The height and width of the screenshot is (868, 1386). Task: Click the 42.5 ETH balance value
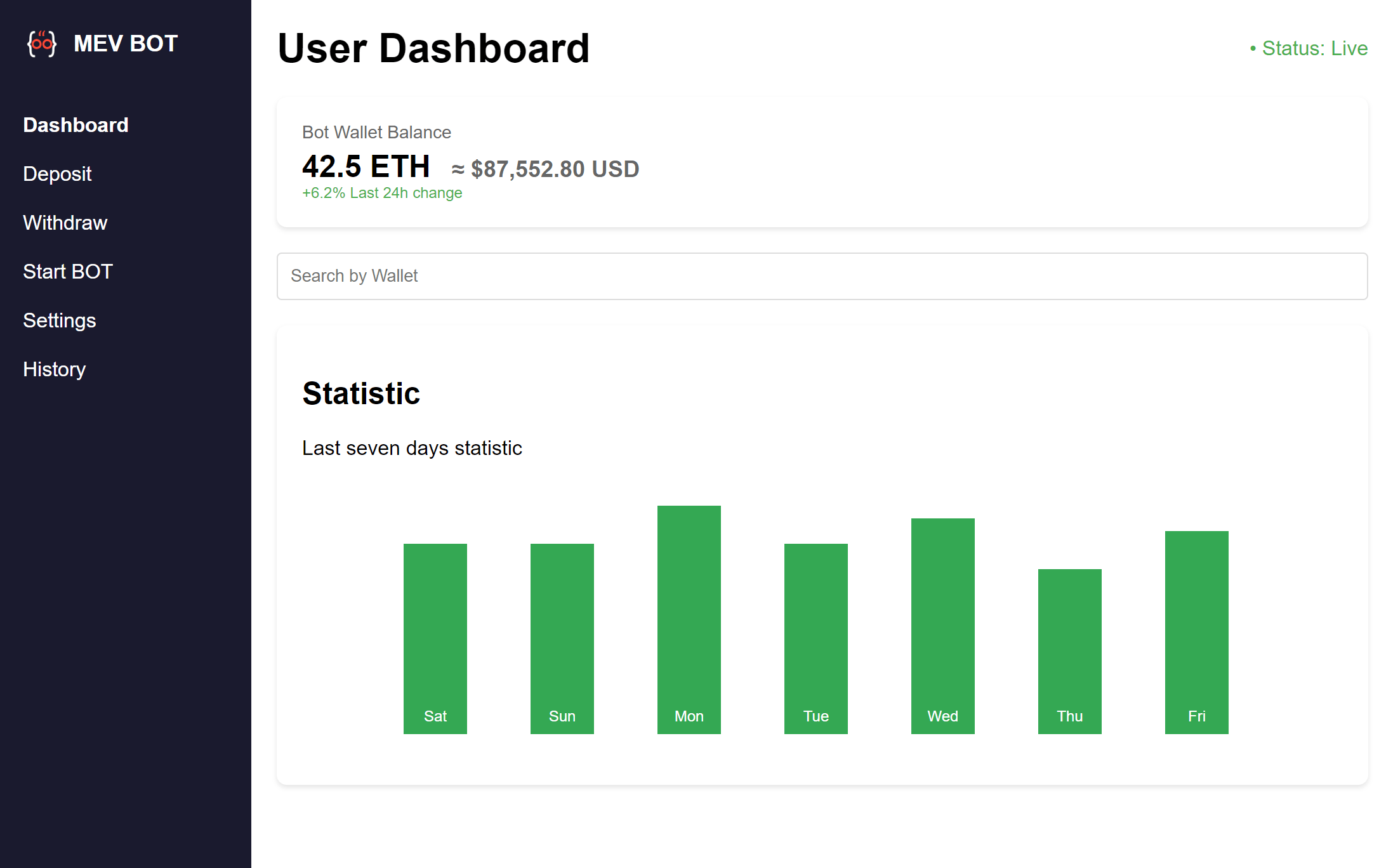pos(366,167)
